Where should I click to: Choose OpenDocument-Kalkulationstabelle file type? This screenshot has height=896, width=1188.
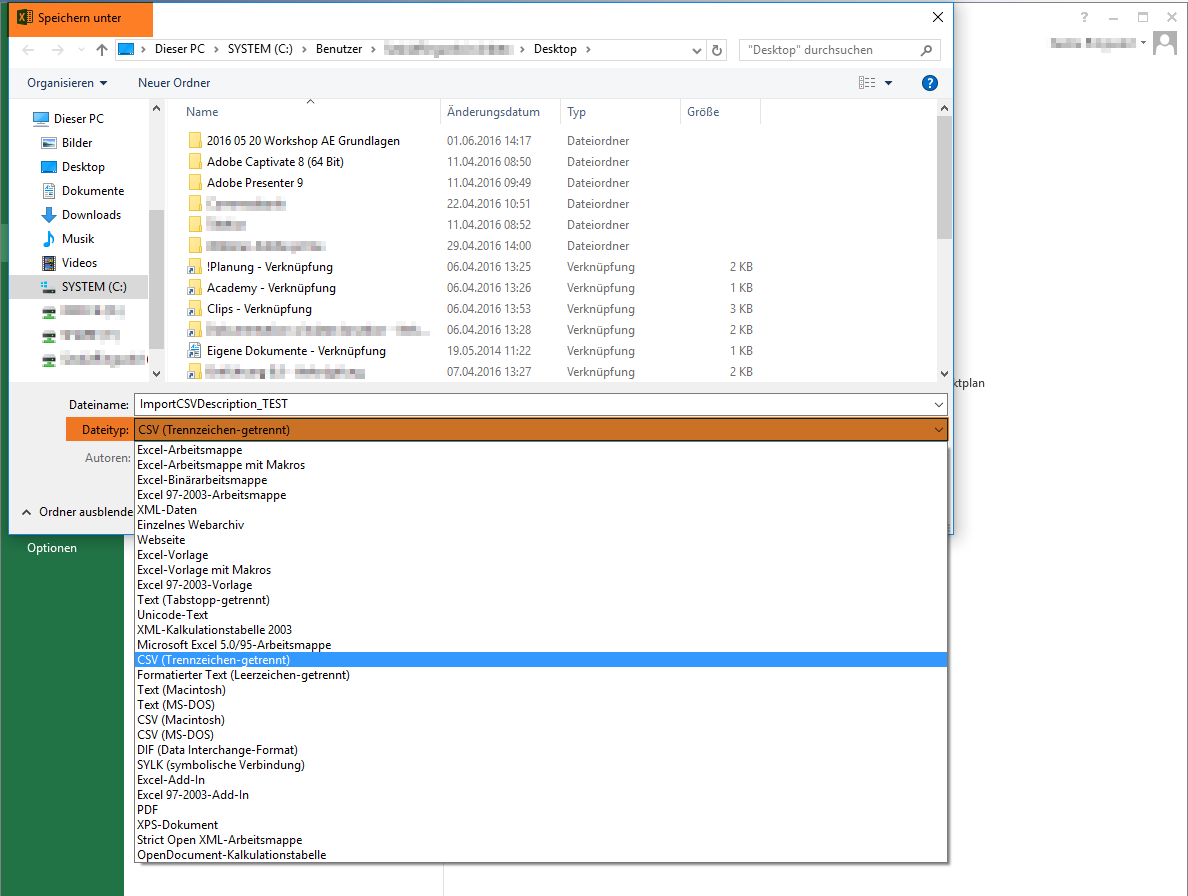point(541,855)
